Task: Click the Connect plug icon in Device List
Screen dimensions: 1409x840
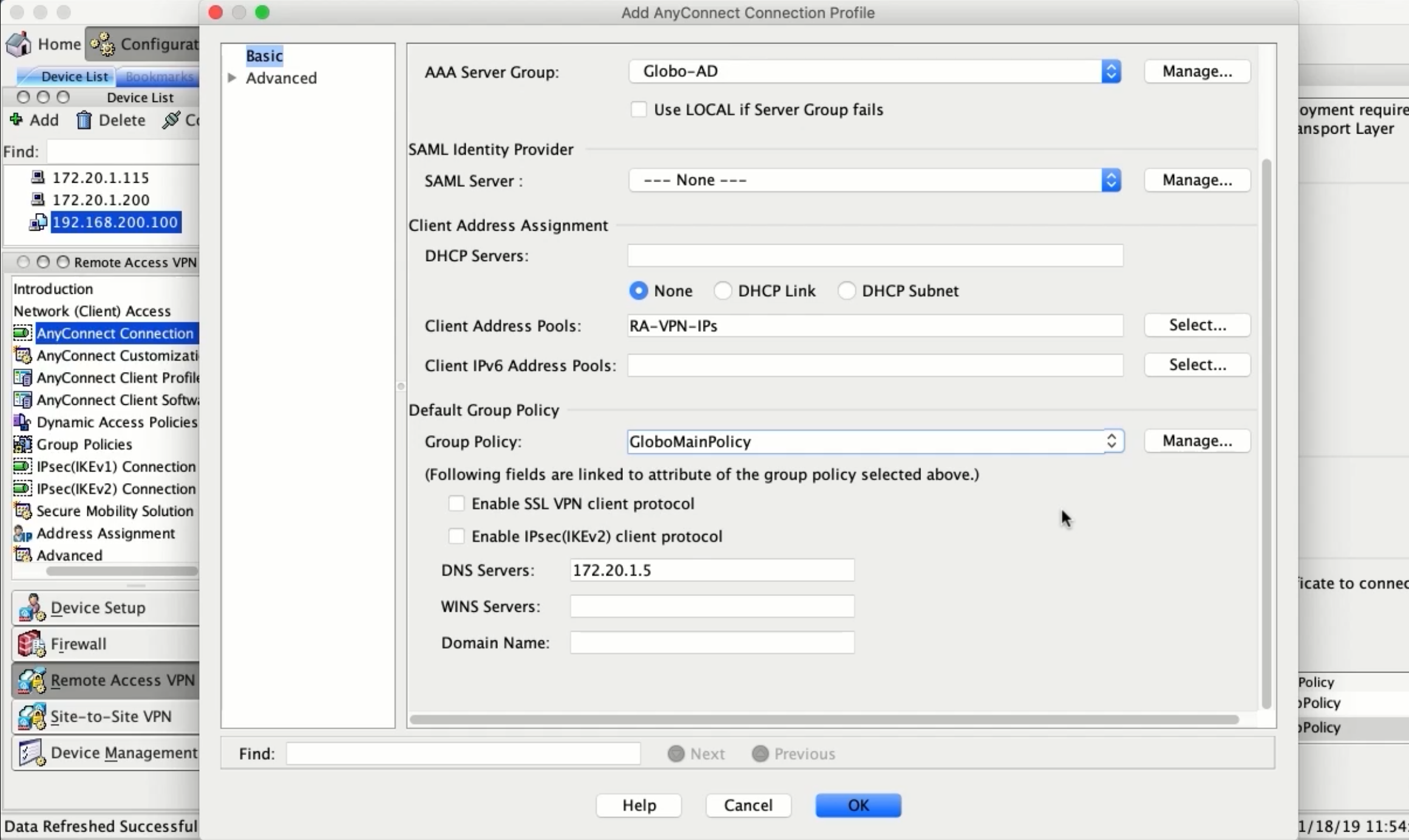Action: click(171, 120)
